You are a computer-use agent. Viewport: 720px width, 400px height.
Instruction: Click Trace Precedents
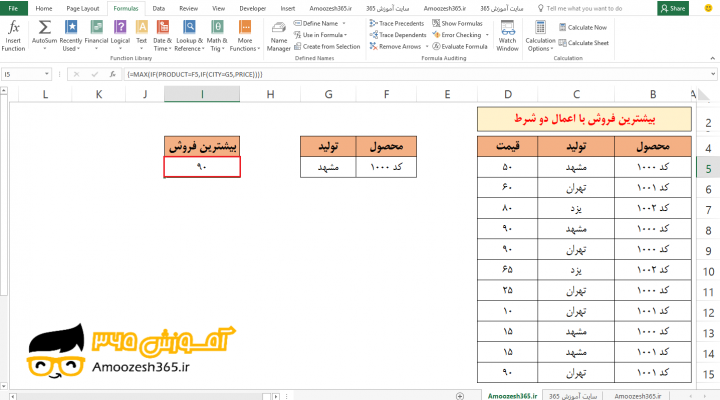pyautogui.click(x=397, y=23)
